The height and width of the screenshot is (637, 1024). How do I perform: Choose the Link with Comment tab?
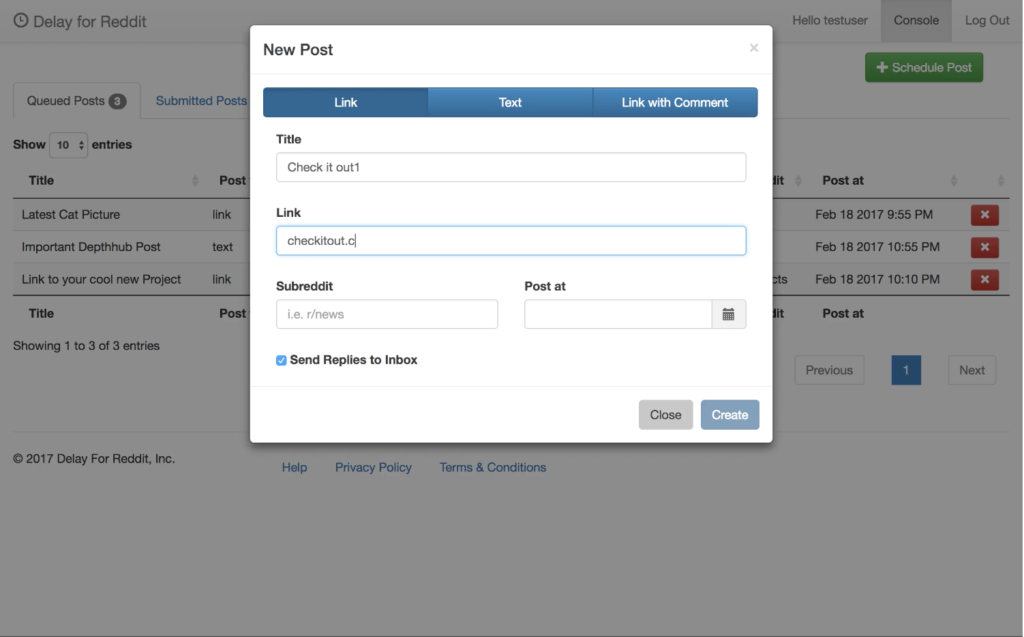tap(675, 103)
